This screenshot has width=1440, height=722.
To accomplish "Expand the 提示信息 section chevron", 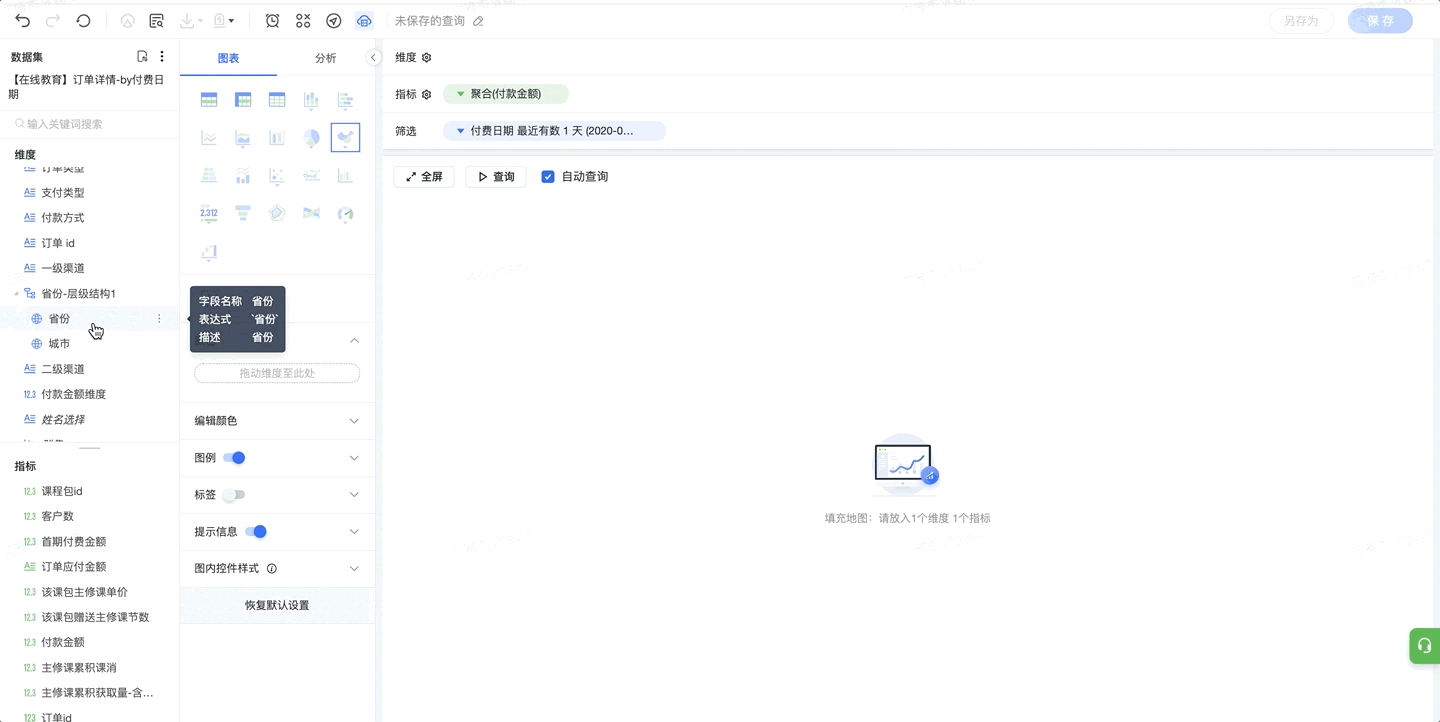I will click(x=354, y=532).
